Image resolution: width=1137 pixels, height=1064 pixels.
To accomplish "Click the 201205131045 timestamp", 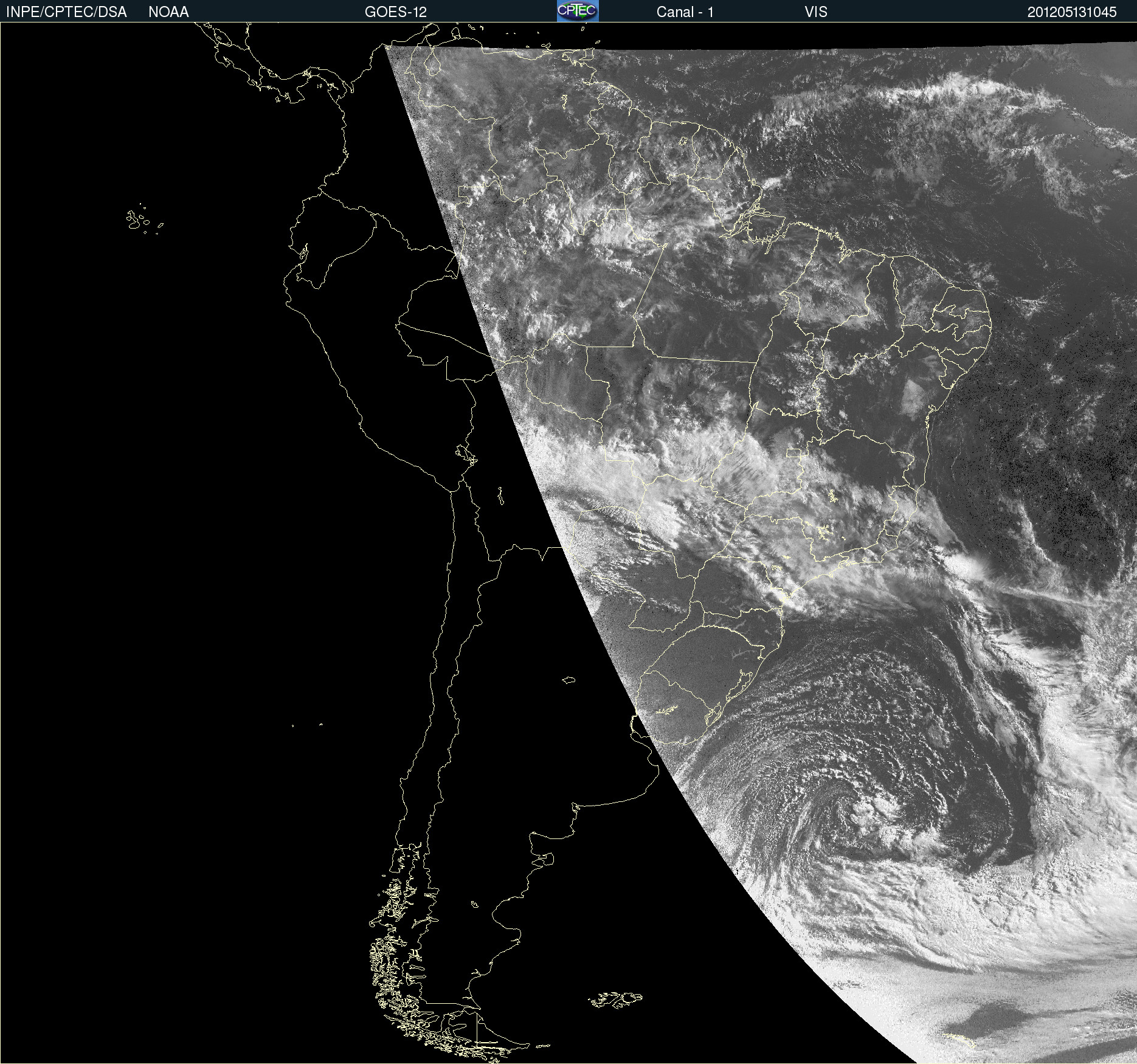I will (1072, 12).
